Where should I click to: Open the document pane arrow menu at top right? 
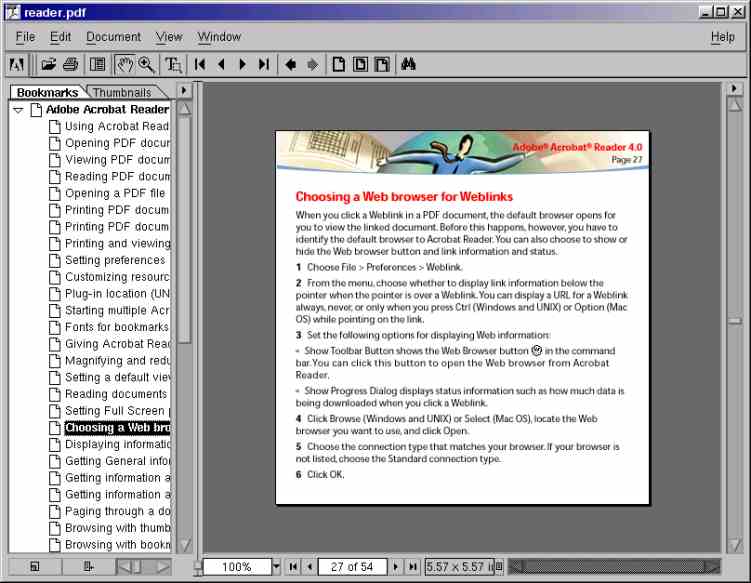point(734,89)
